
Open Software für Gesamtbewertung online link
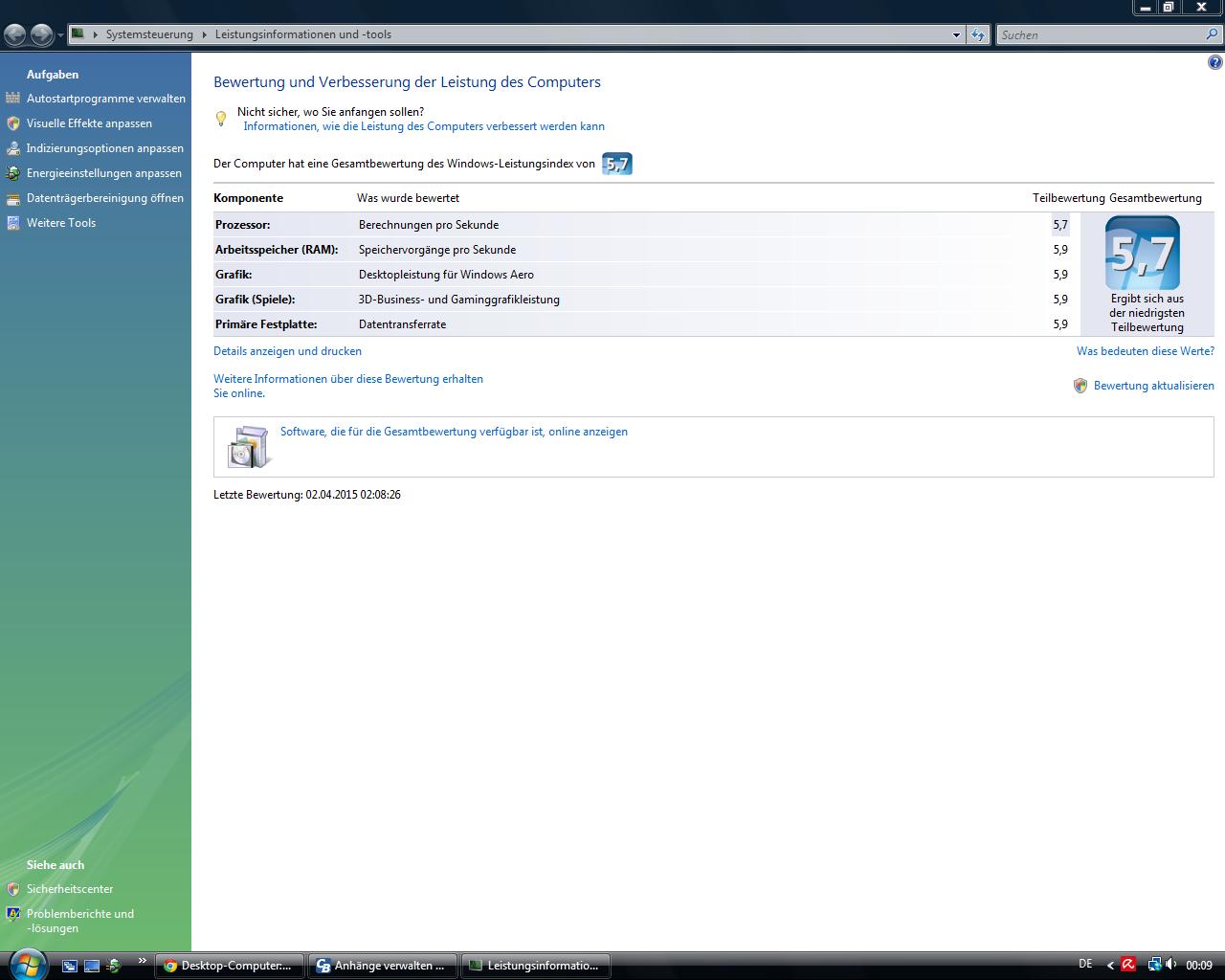point(454,432)
